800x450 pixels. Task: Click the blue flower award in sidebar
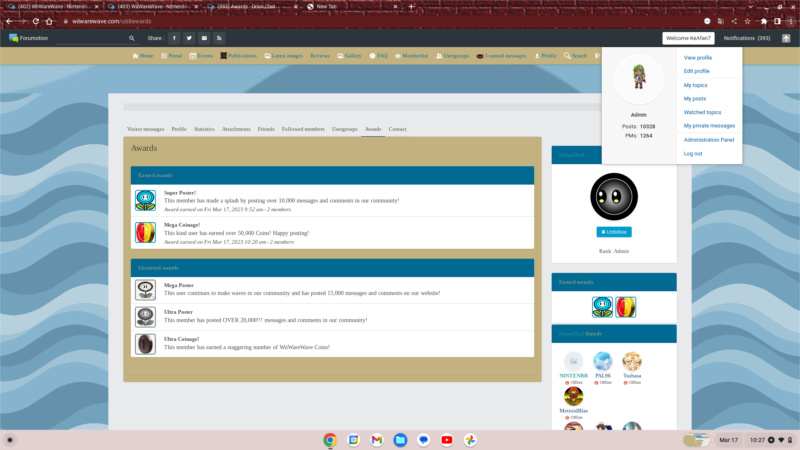tap(602, 307)
